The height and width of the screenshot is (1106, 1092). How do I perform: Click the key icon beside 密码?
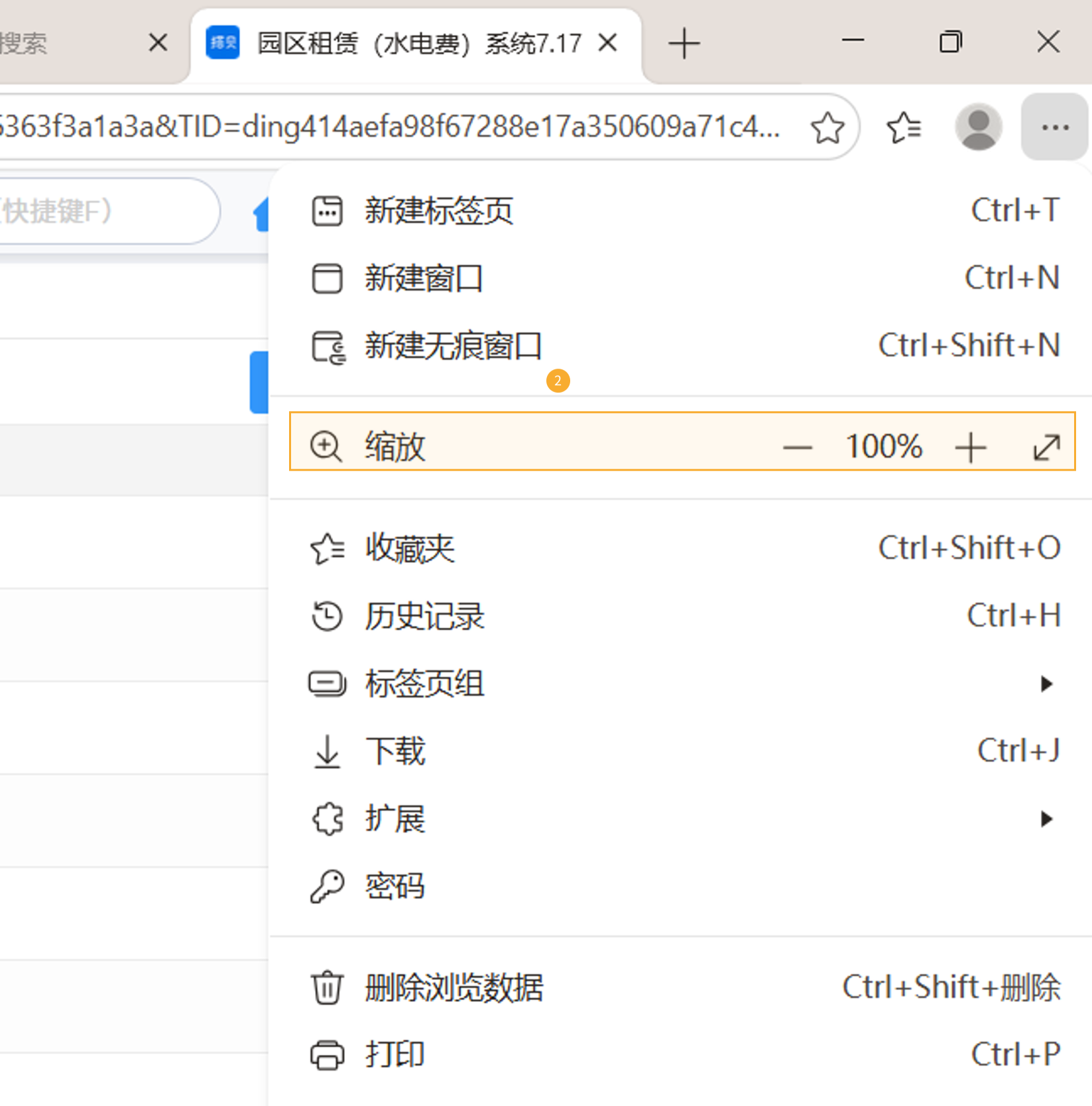327,887
